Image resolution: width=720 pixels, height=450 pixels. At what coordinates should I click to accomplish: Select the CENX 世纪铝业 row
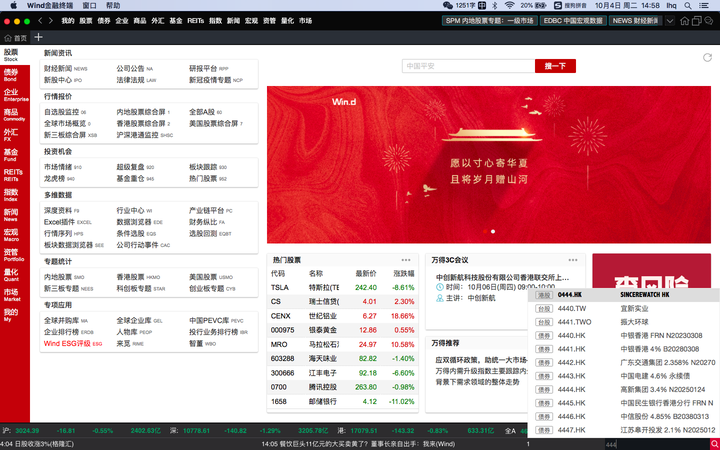click(343, 316)
